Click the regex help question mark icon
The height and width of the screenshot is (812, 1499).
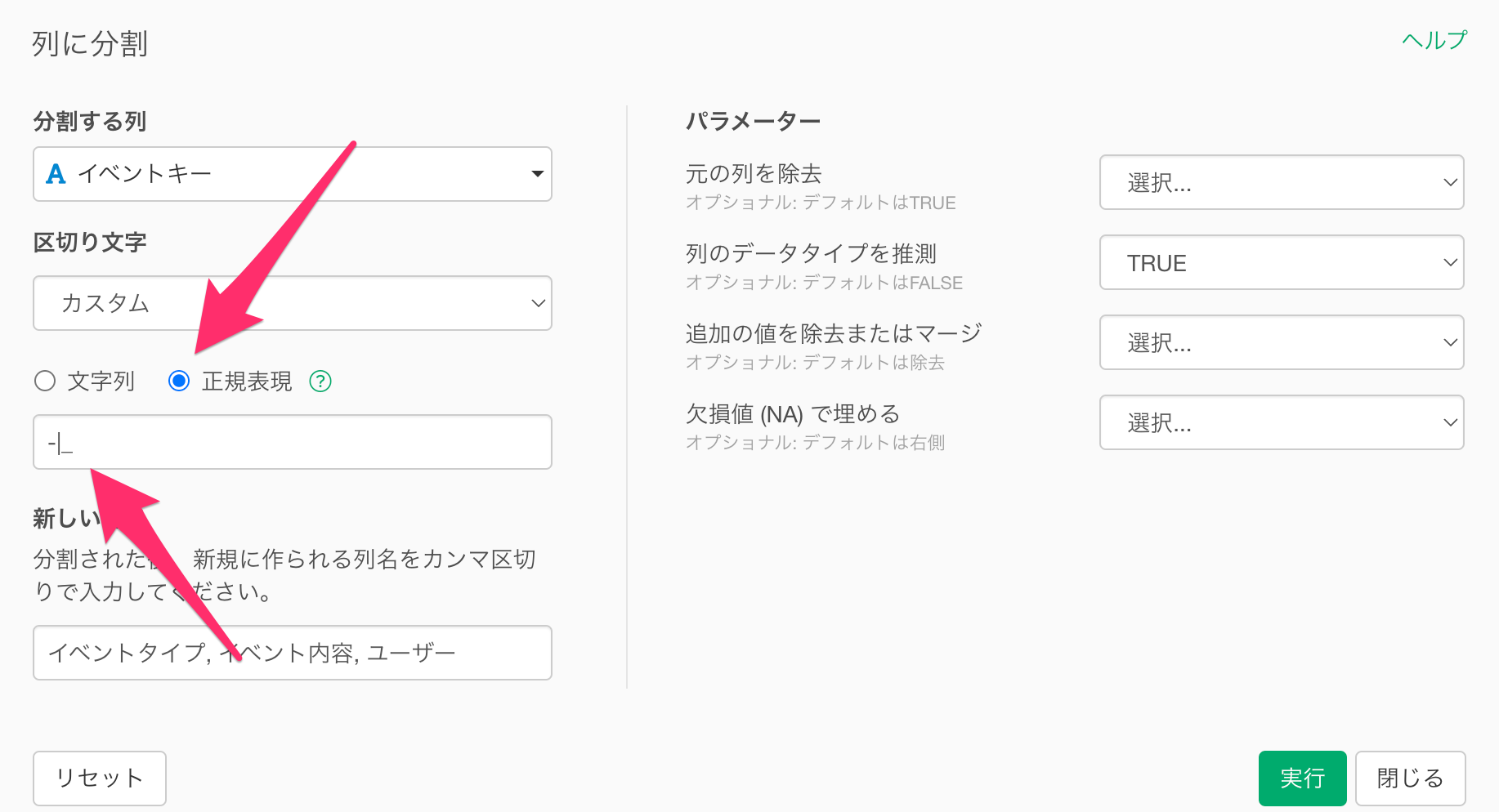(320, 381)
